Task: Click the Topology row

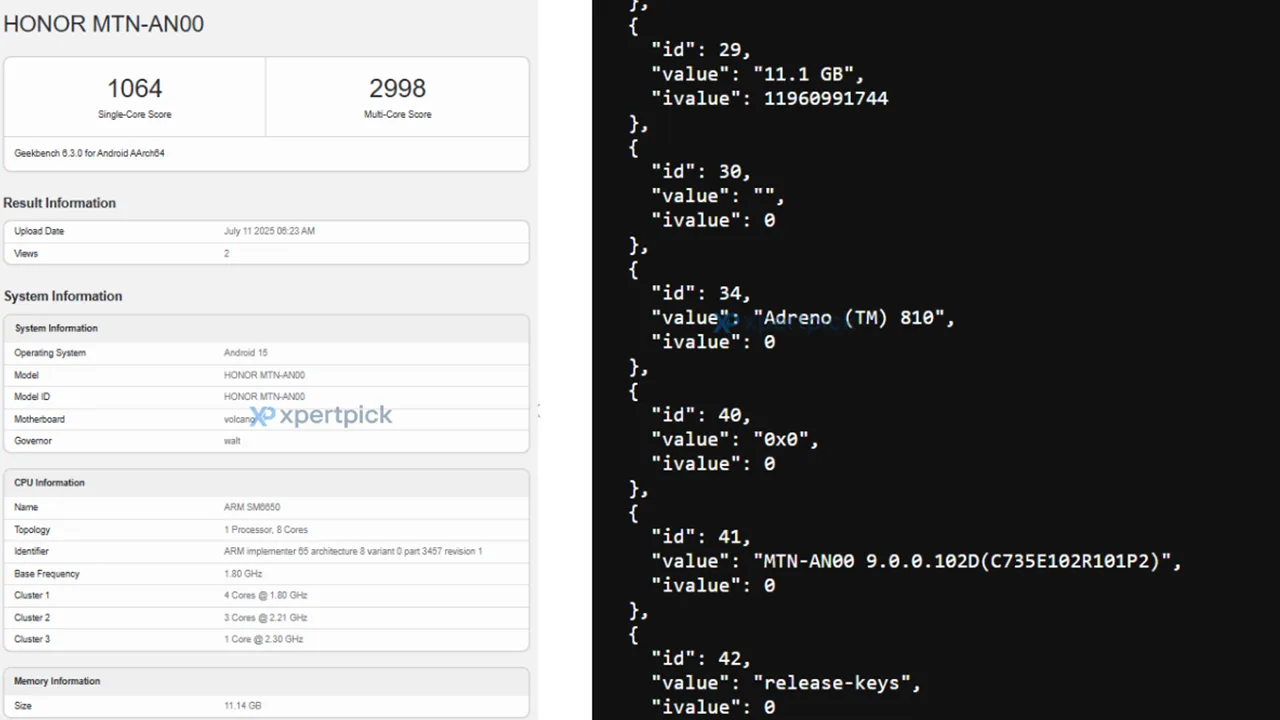Action: (266, 530)
